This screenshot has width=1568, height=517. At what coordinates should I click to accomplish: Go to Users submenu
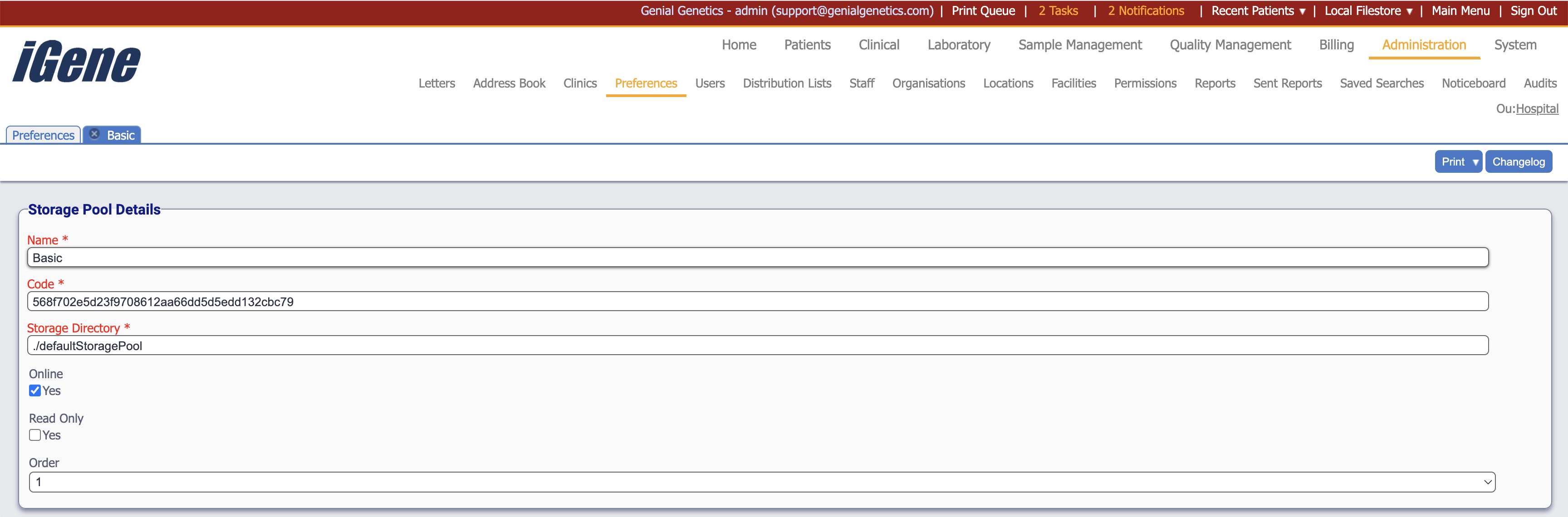[710, 83]
